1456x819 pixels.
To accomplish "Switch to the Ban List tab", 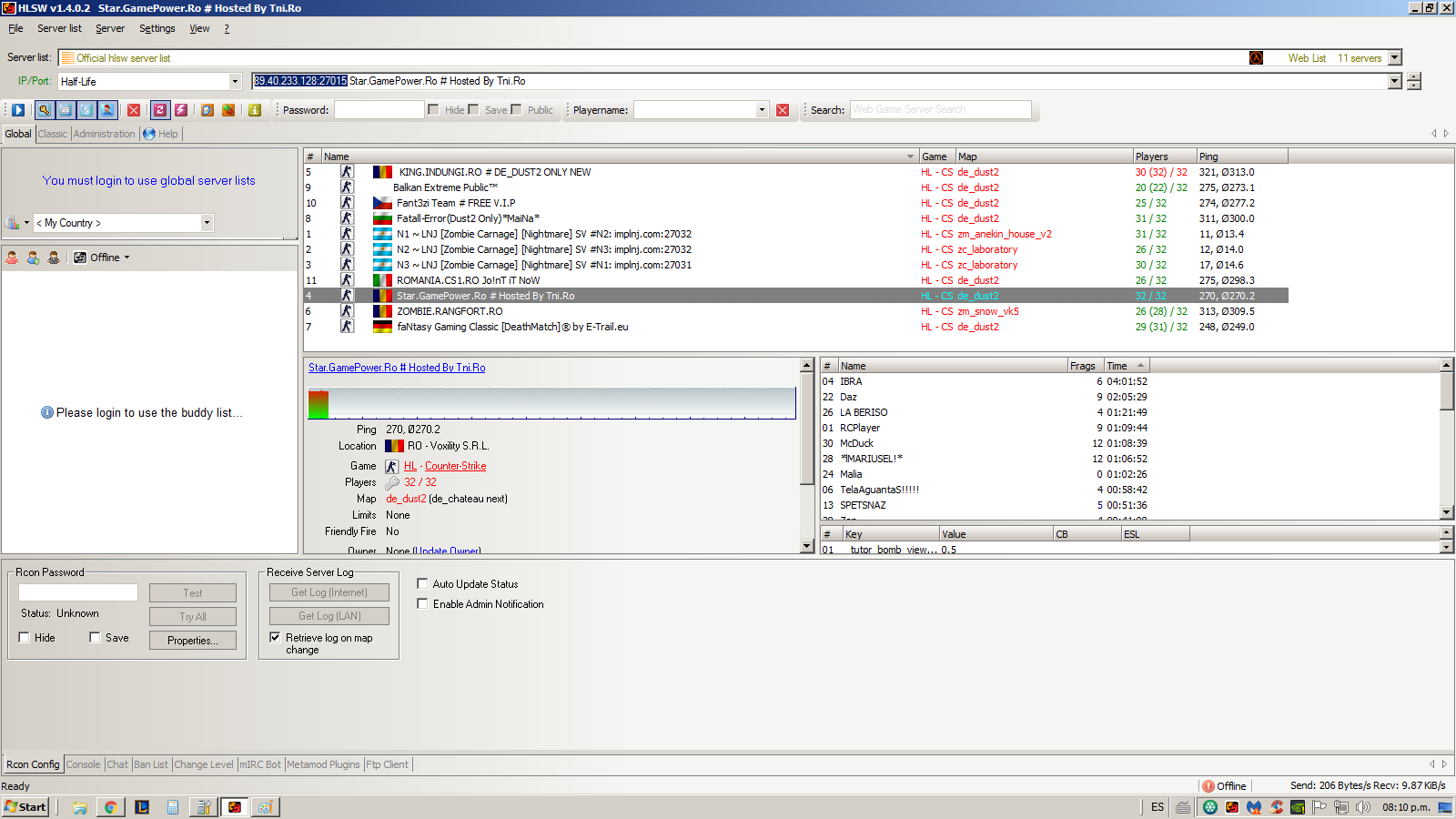I will tap(151, 764).
